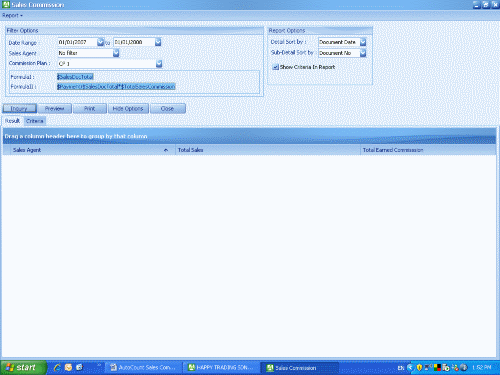Expand the Commission Plan dropdown
The width and height of the screenshot is (500, 375).
click(159, 64)
